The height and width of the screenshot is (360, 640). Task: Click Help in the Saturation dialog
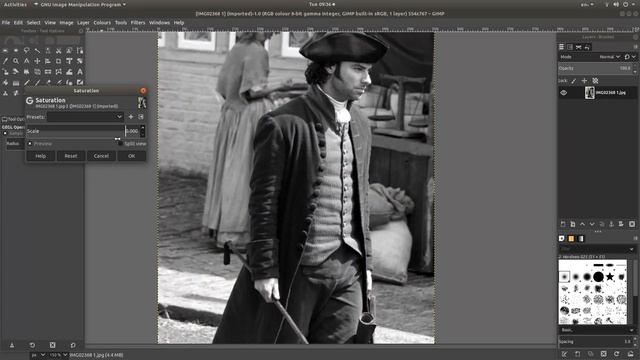40,156
